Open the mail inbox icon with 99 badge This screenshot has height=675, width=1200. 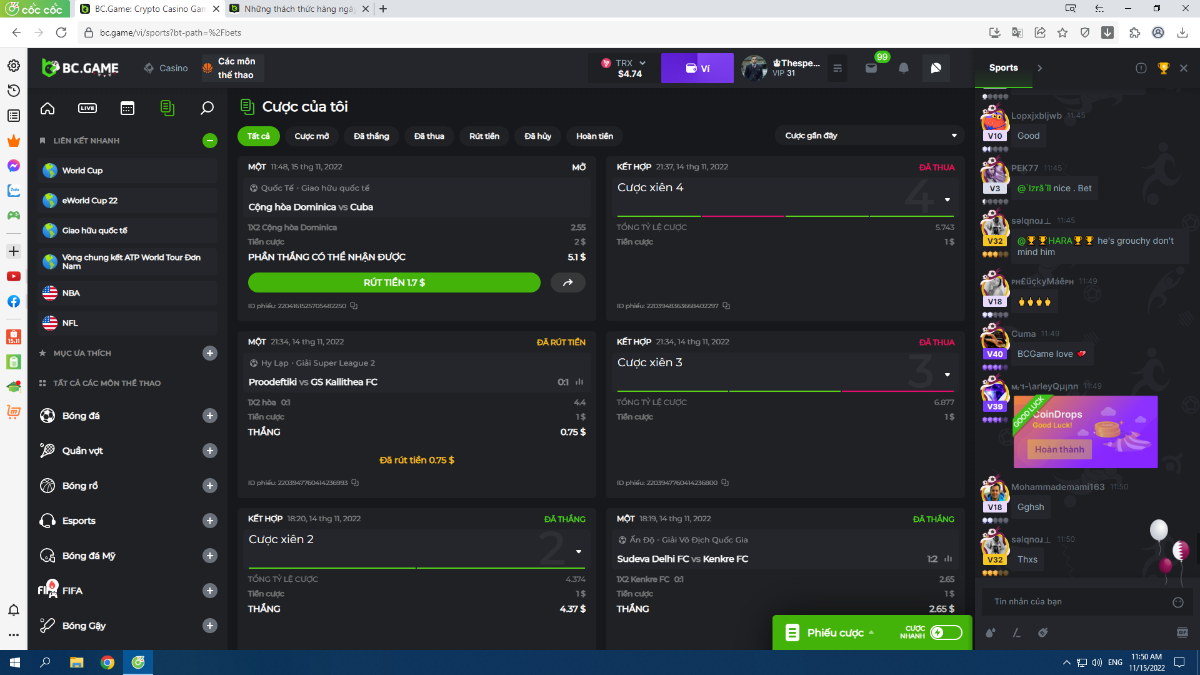871,68
